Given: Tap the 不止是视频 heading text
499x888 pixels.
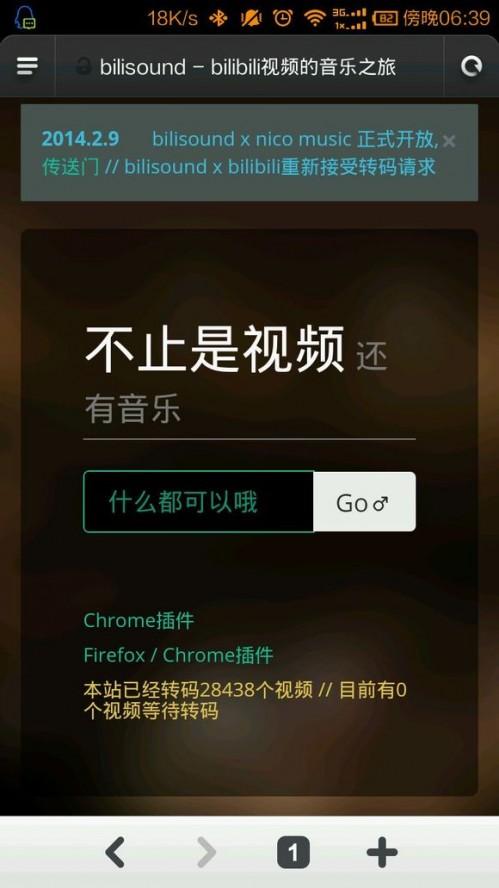Looking at the screenshot, I should click(x=215, y=348).
